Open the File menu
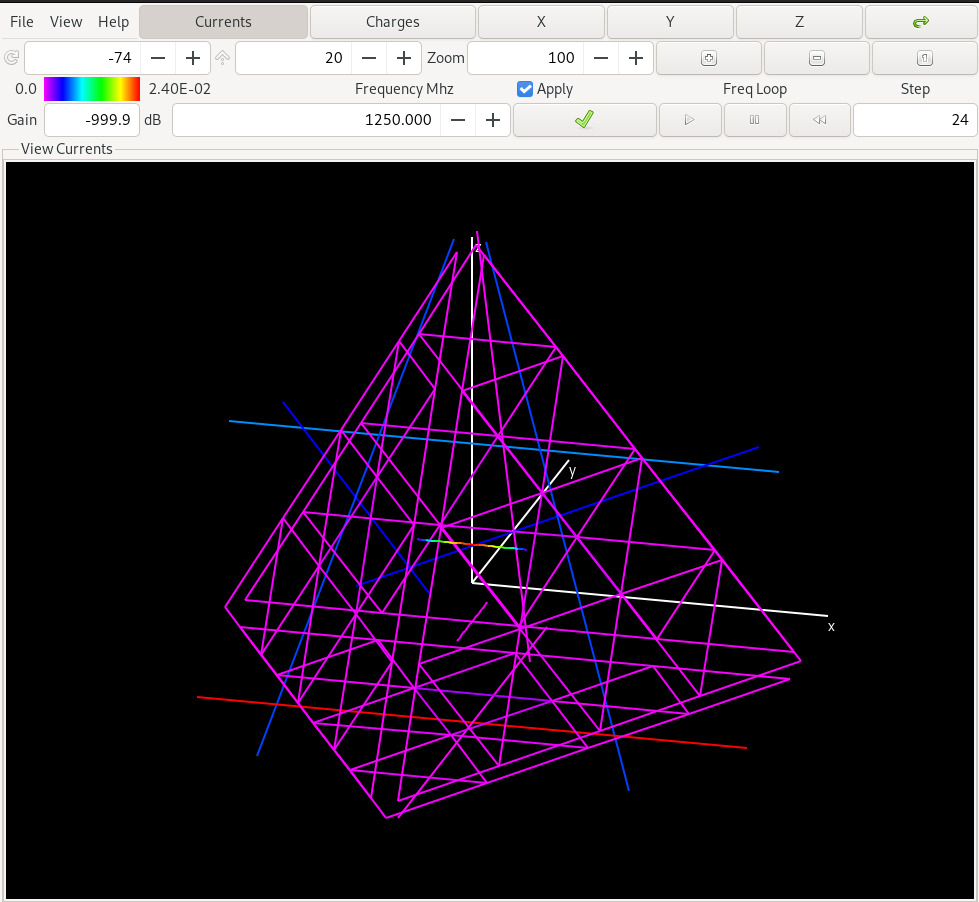 21,21
